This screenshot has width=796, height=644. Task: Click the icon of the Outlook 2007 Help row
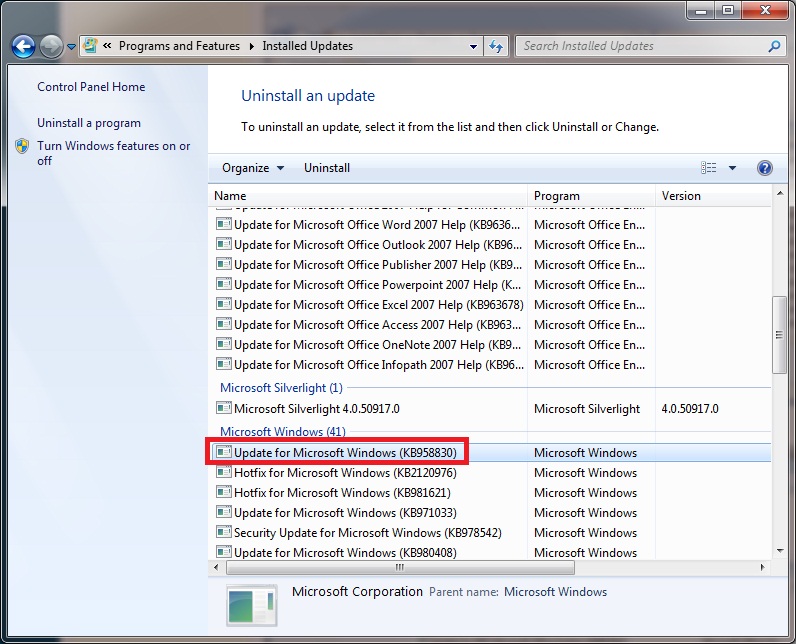(x=223, y=244)
